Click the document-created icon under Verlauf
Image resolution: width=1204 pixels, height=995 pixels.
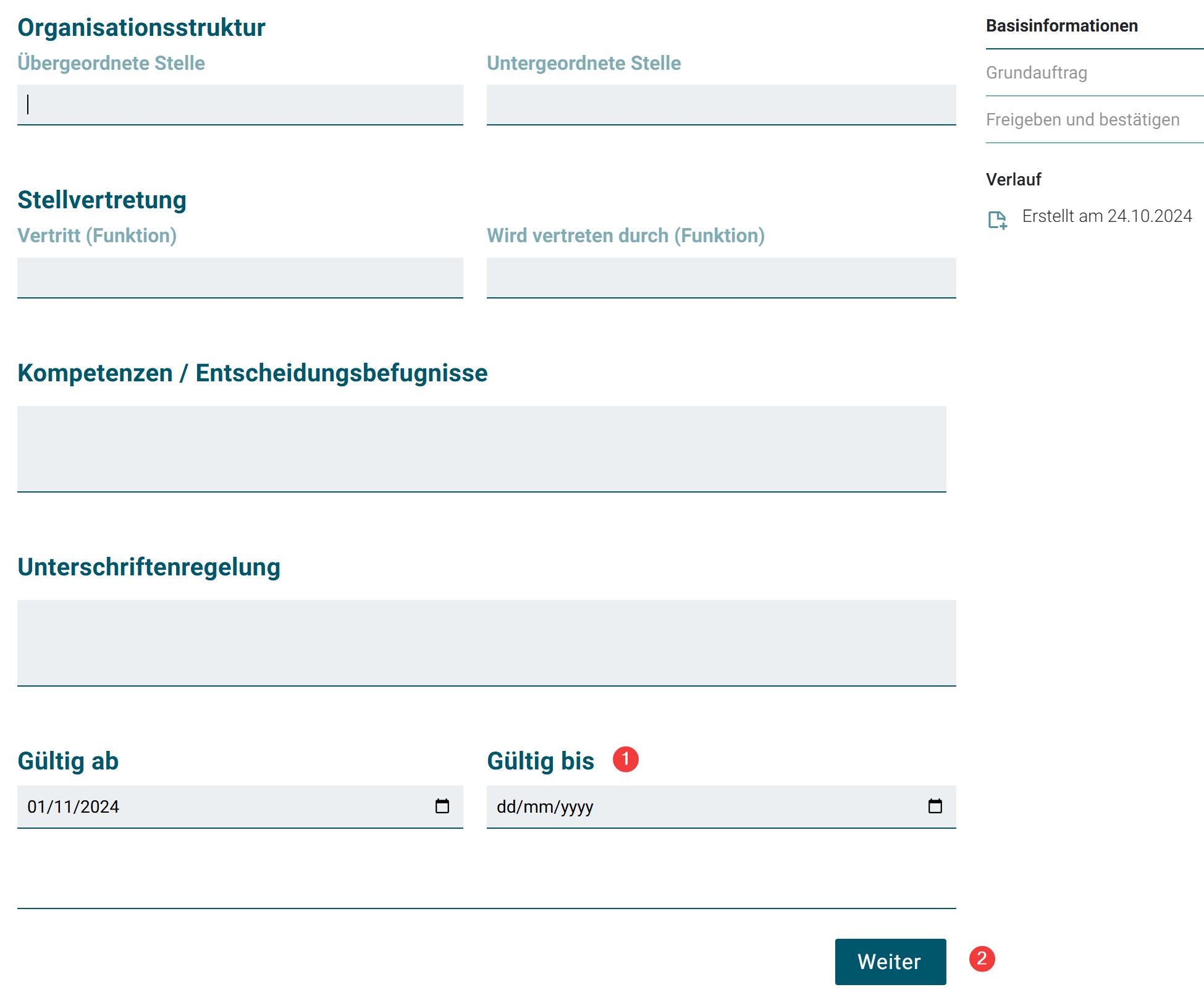click(x=997, y=220)
